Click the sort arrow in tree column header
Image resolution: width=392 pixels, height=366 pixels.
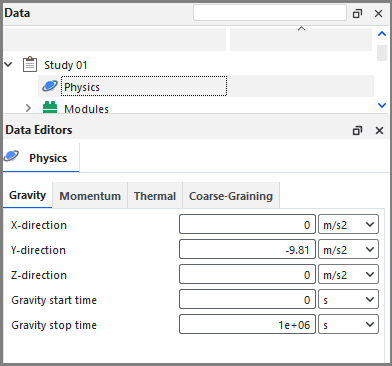[301, 29]
